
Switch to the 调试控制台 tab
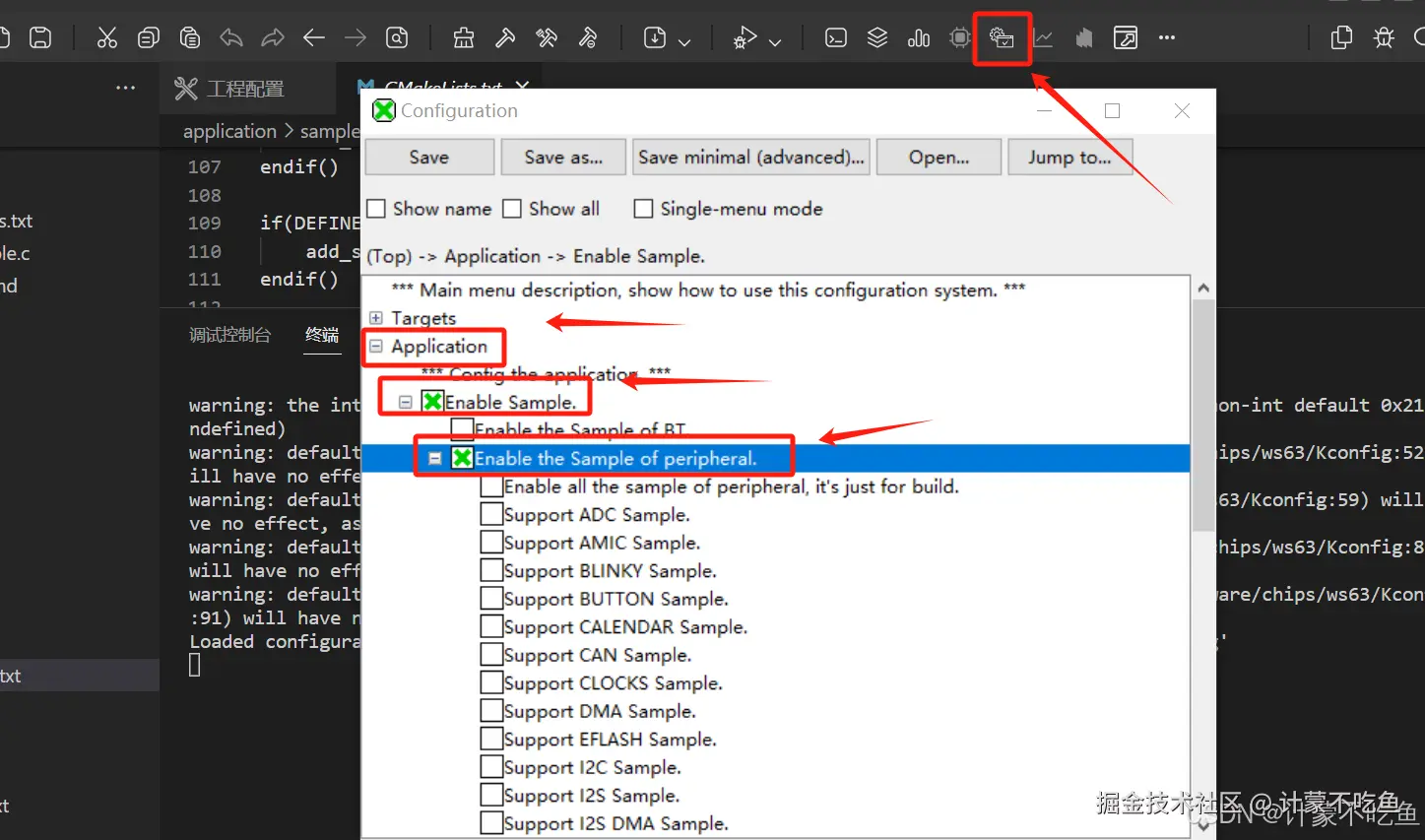coord(229,335)
